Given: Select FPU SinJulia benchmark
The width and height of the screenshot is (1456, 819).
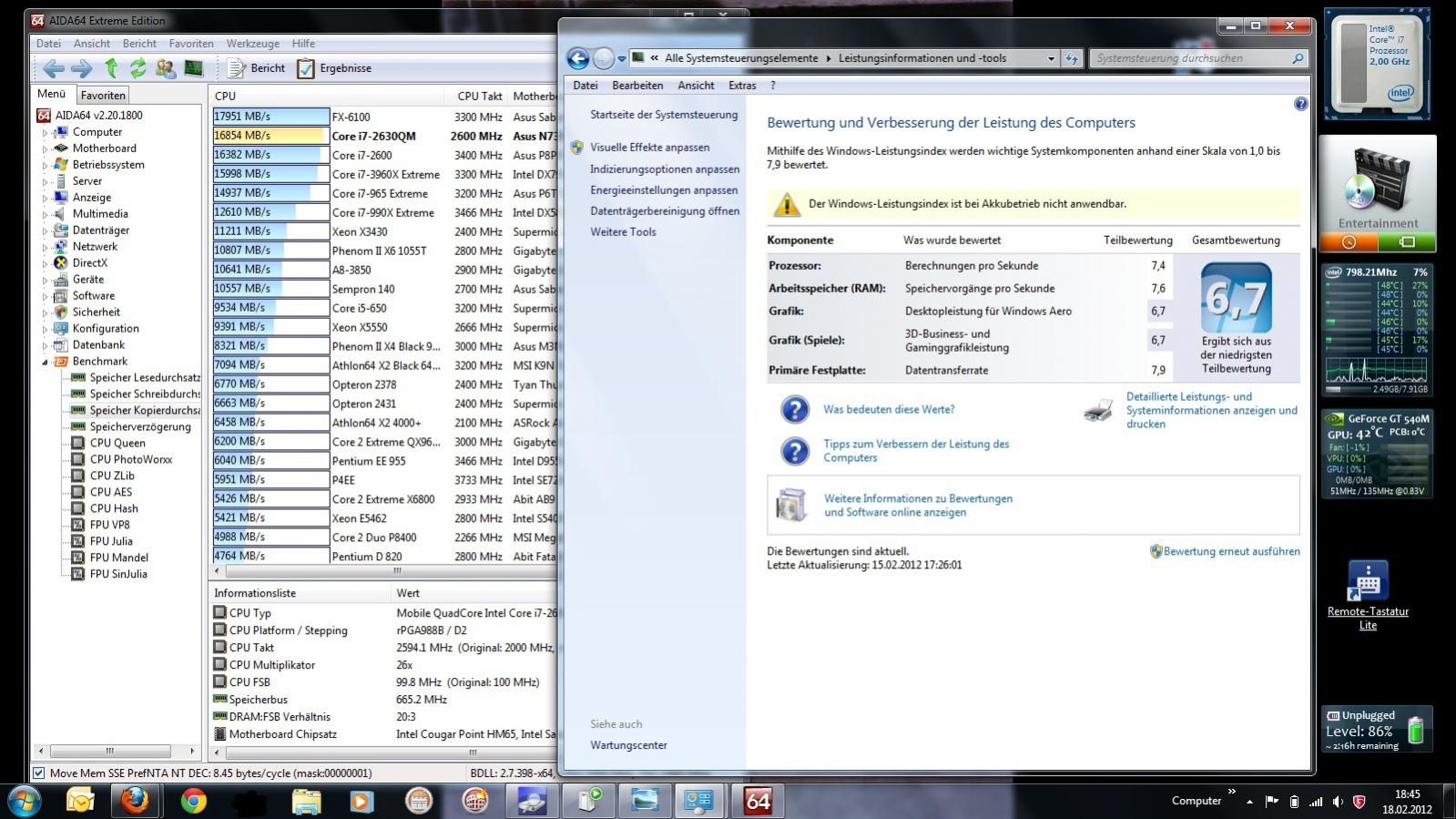Looking at the screenshot, I should point(118,575).
